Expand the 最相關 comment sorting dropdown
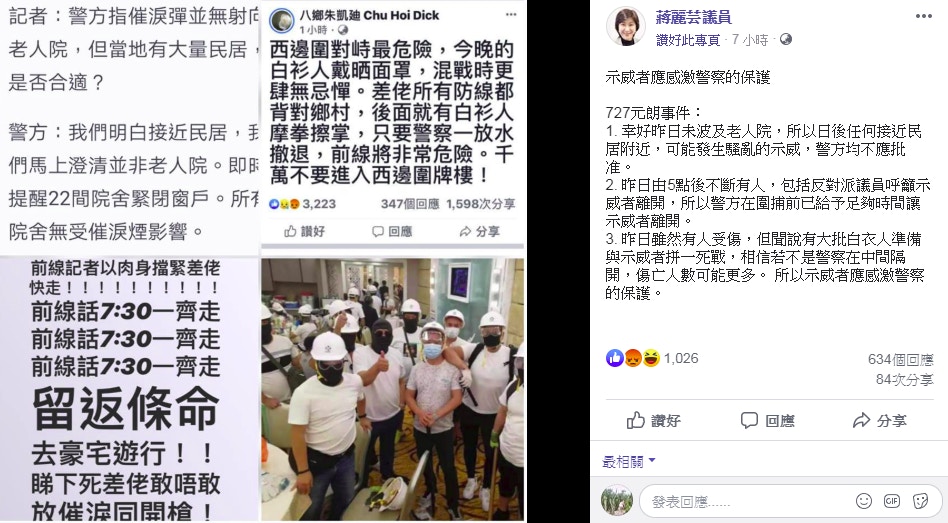Screen dimensions: 948x523 click(x=629, y=462)
